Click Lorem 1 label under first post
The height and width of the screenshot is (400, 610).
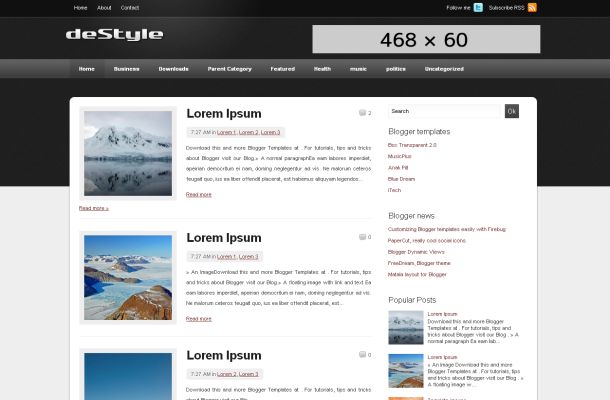(x=226, y=132)
